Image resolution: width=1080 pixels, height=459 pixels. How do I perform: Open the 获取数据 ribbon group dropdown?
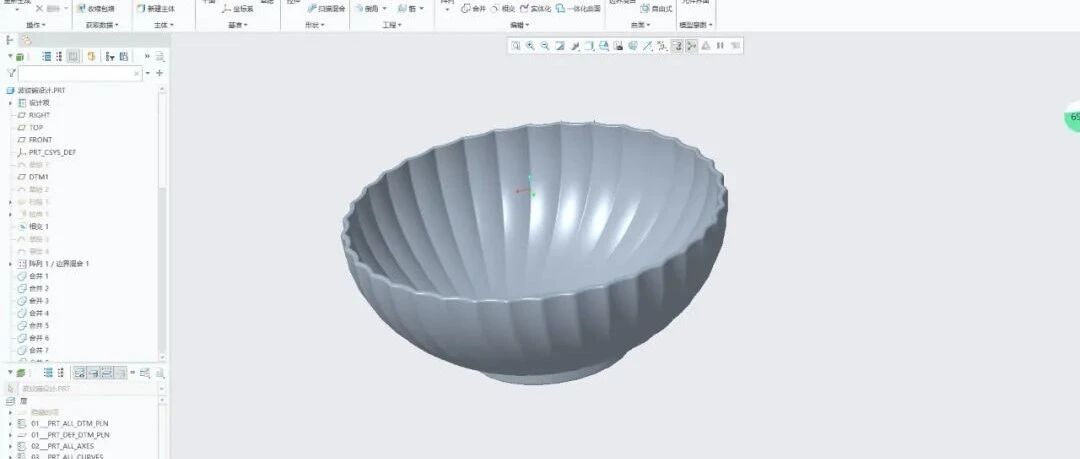click(x=102, y=25)
